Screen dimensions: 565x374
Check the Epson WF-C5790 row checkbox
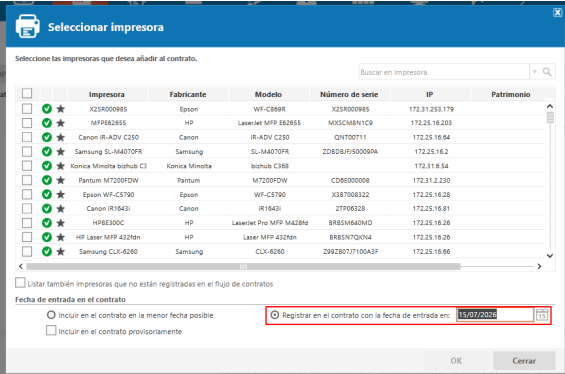(27, 194)
